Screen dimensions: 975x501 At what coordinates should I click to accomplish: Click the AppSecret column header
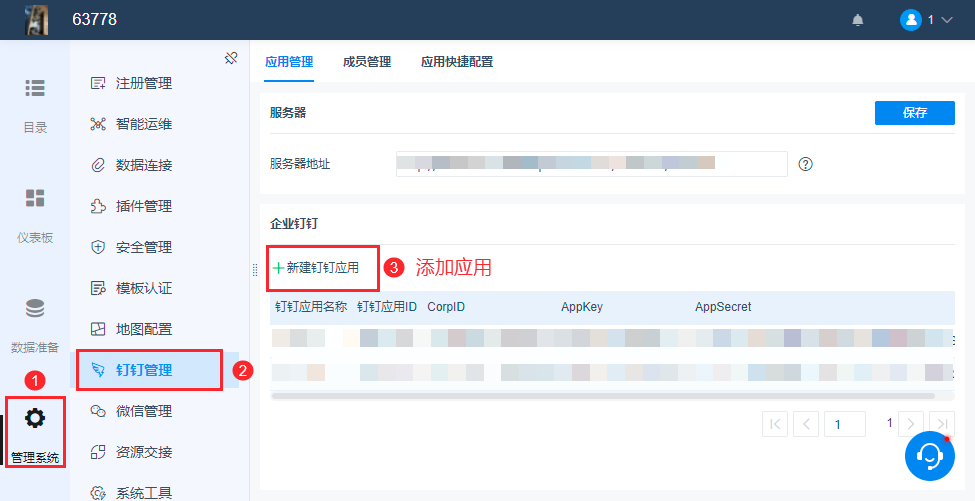pyautogui.click(x=723, y=307)
